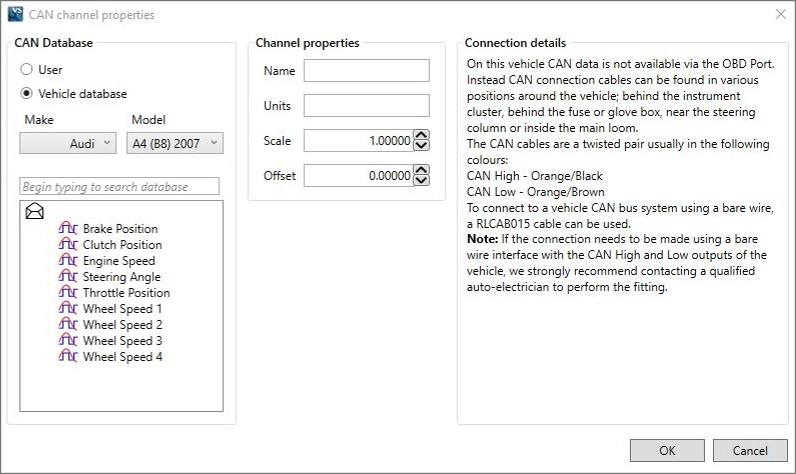Select the Wheel Speed 4 channel

coord(122,356)
